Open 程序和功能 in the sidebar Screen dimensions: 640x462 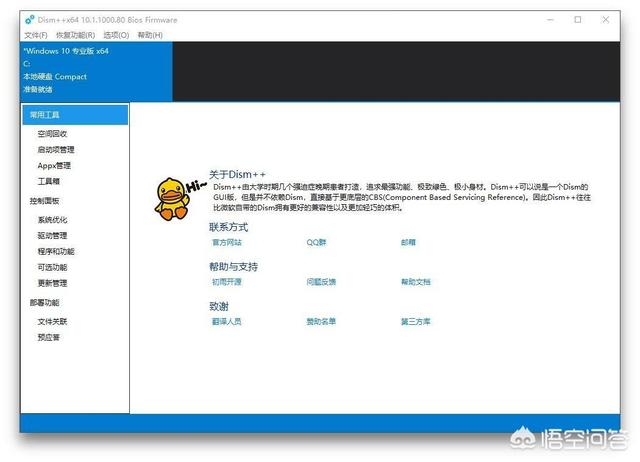[x=56, y=251]
